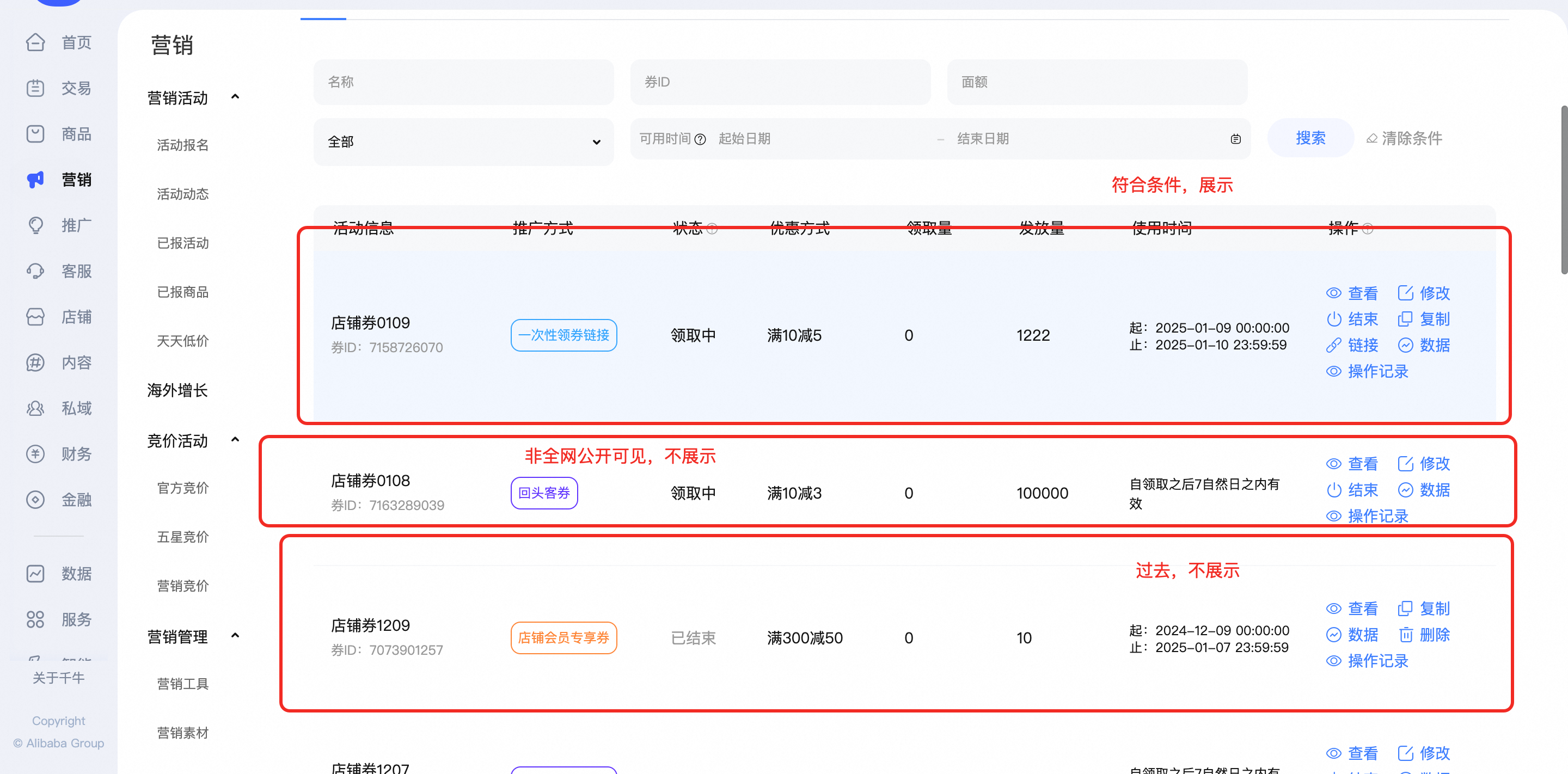Click 删除 trash for 店铺券1209
Screen dimensions: 1568x774
pyautogui.click(x=1423, y=635)
